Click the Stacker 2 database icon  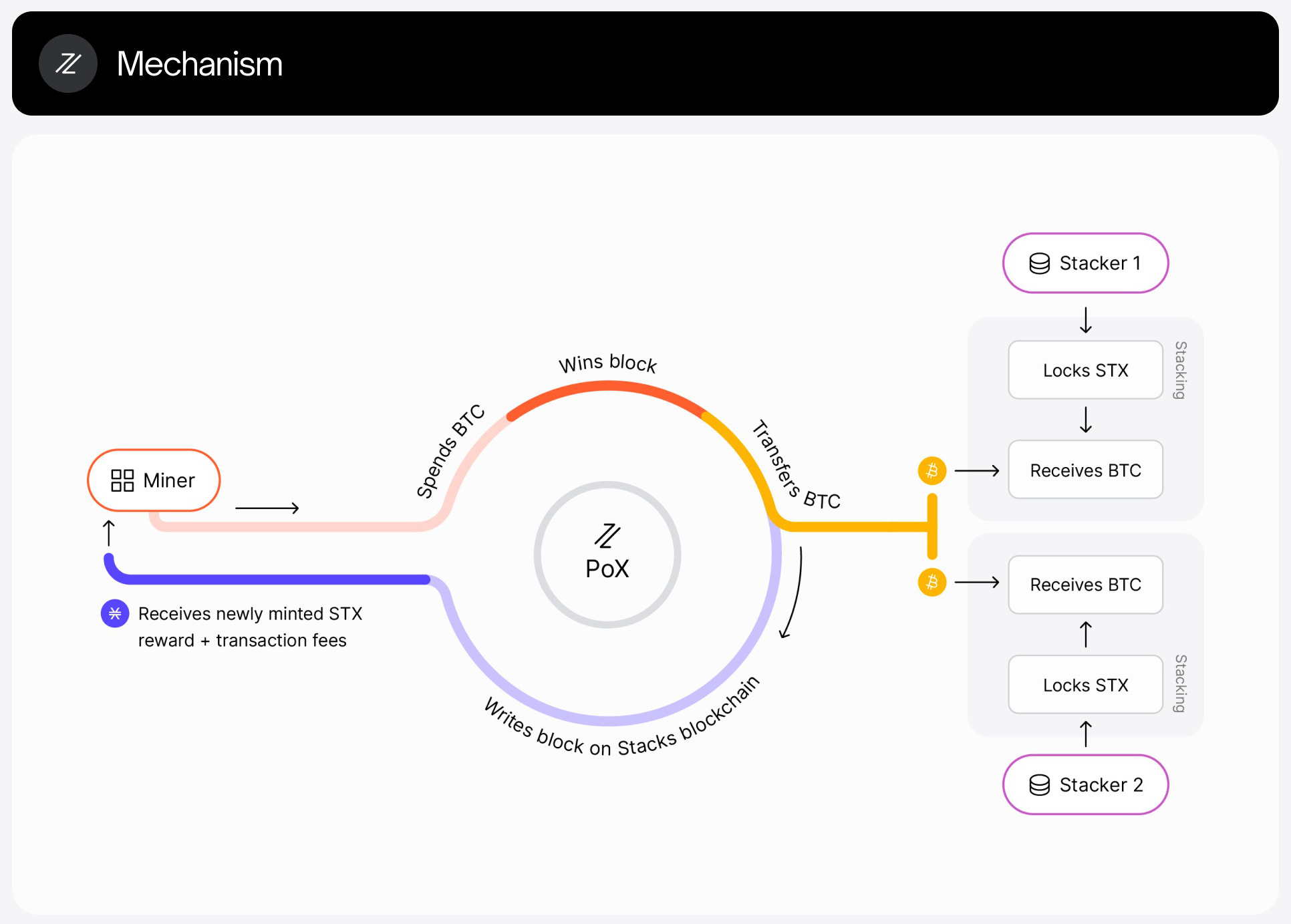point(1039,785)
